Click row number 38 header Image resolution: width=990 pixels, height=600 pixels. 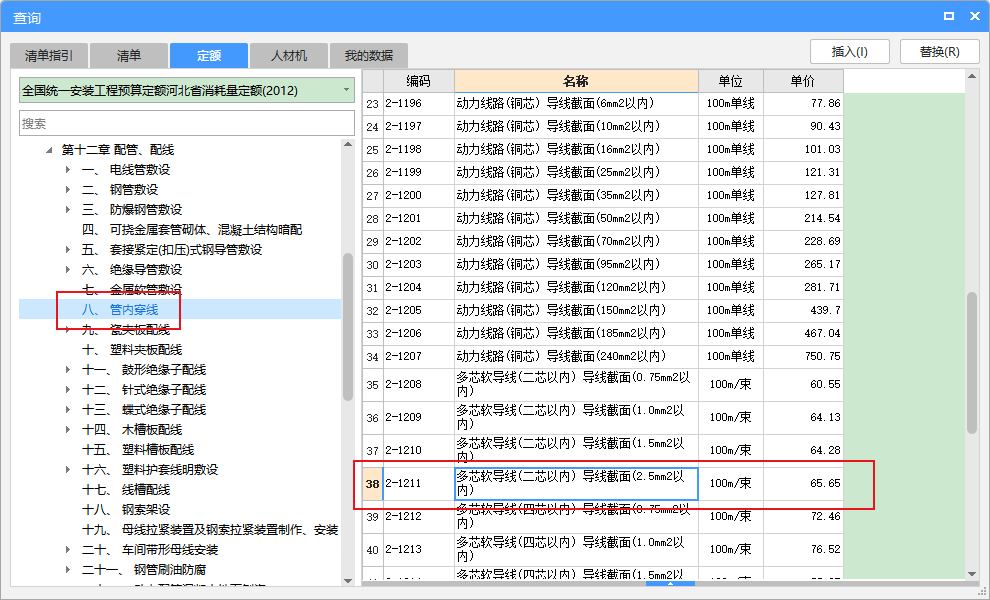pos(373,483)
